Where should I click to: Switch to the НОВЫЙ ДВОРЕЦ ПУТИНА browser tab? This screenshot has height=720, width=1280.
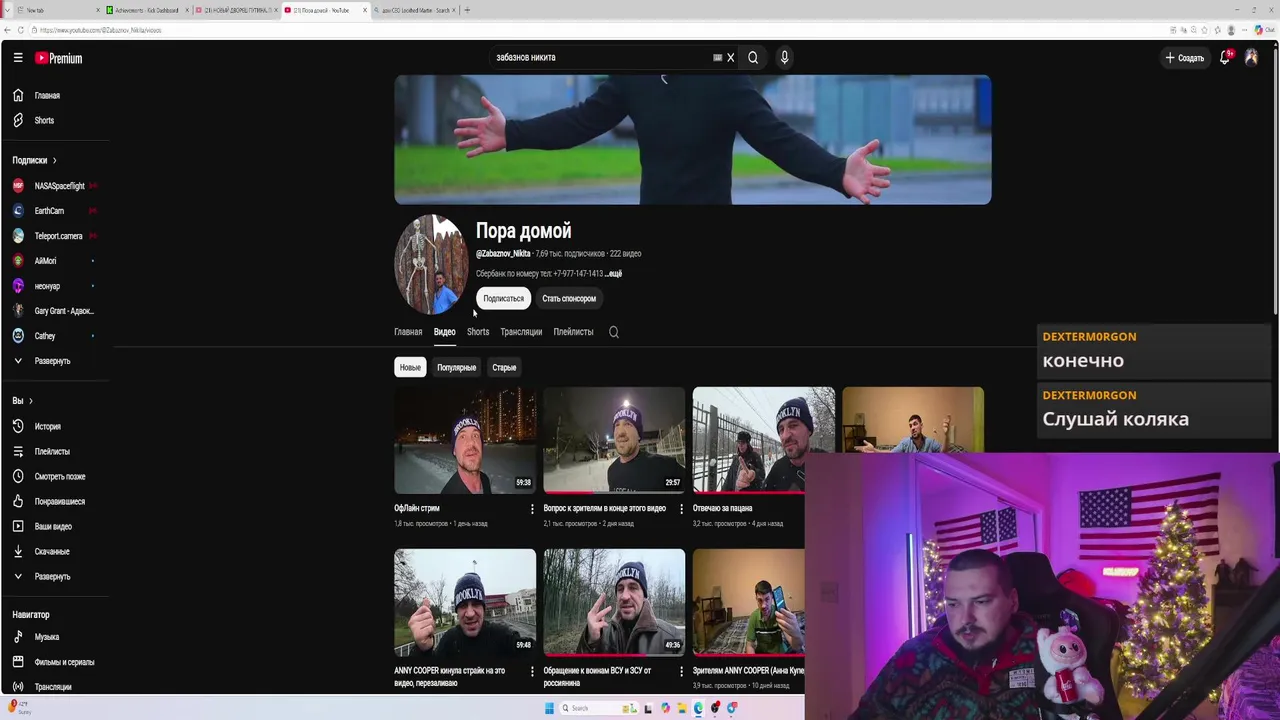point(237,10)
